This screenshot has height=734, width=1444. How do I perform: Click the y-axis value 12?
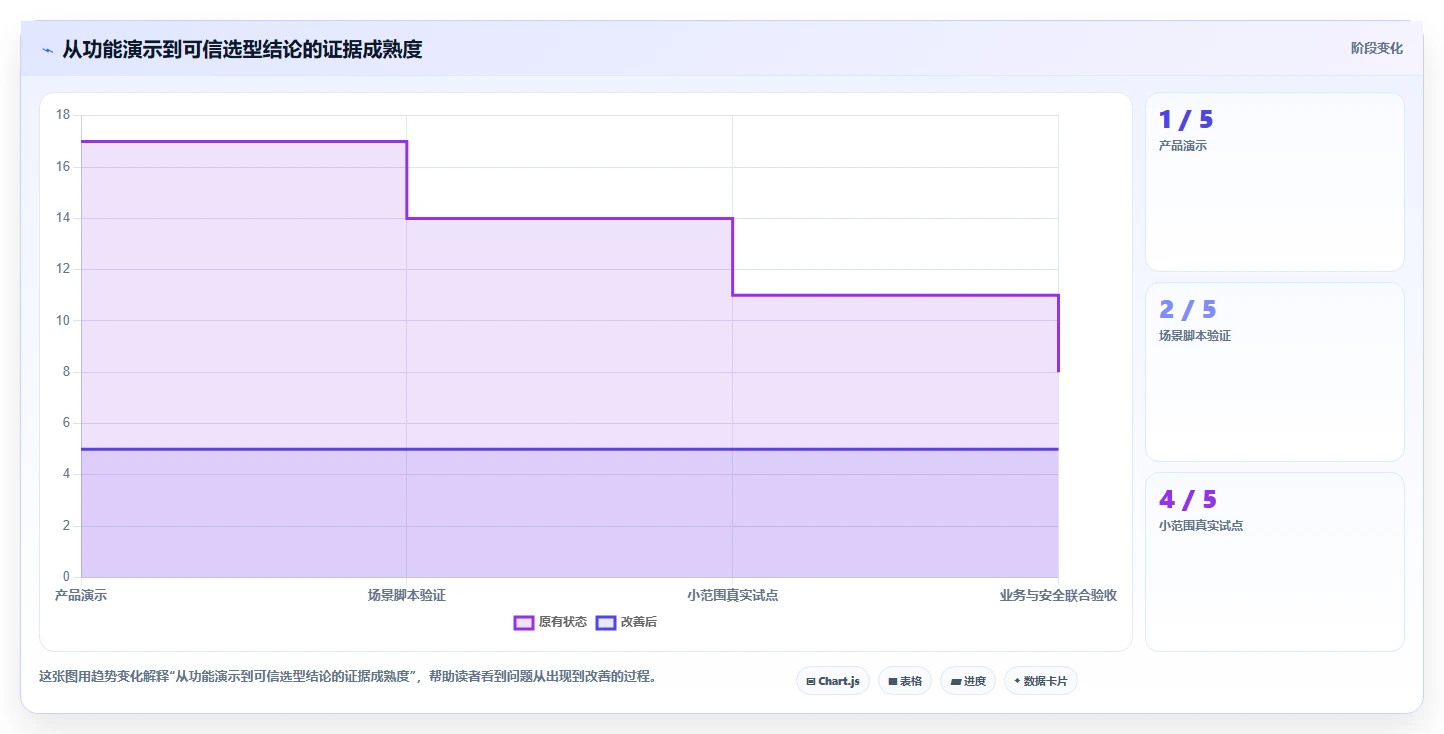point(63,269)
